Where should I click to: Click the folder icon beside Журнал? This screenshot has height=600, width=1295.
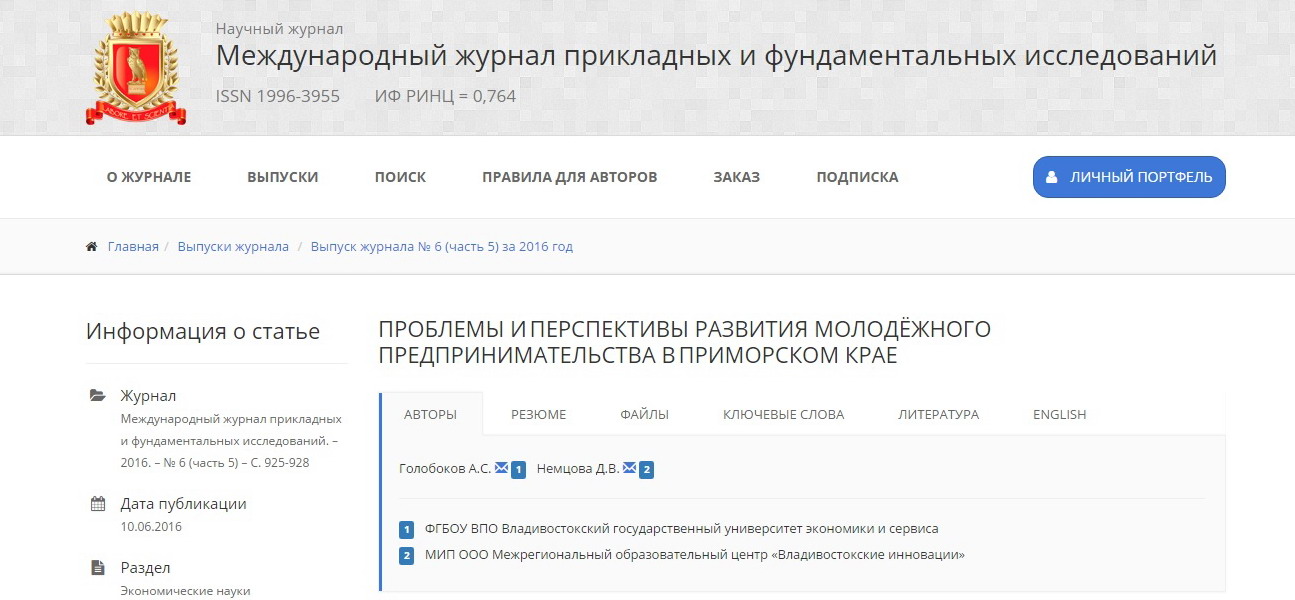tap(98, 396)
